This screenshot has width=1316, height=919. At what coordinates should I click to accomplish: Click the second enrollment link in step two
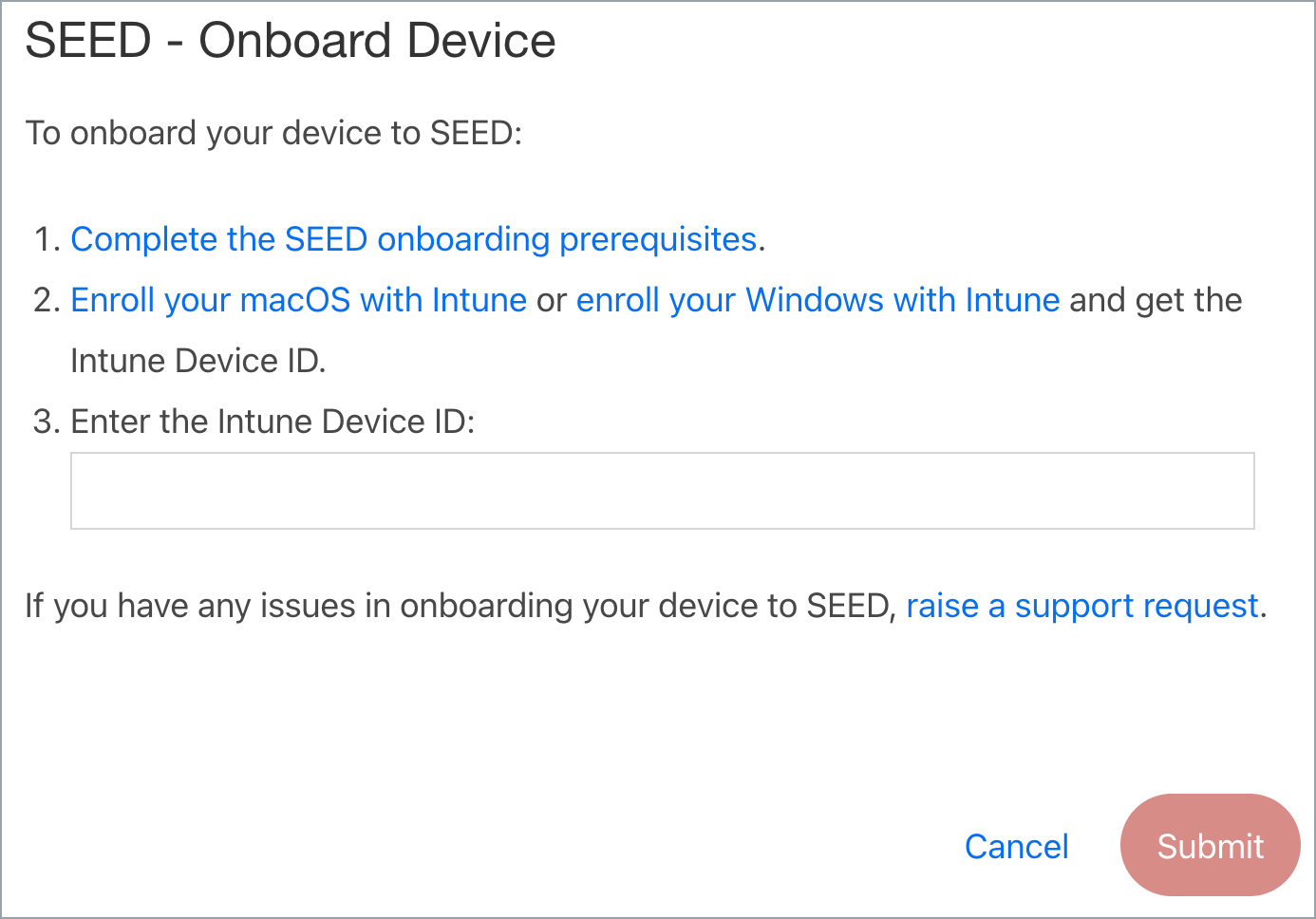tap(817, 300)
